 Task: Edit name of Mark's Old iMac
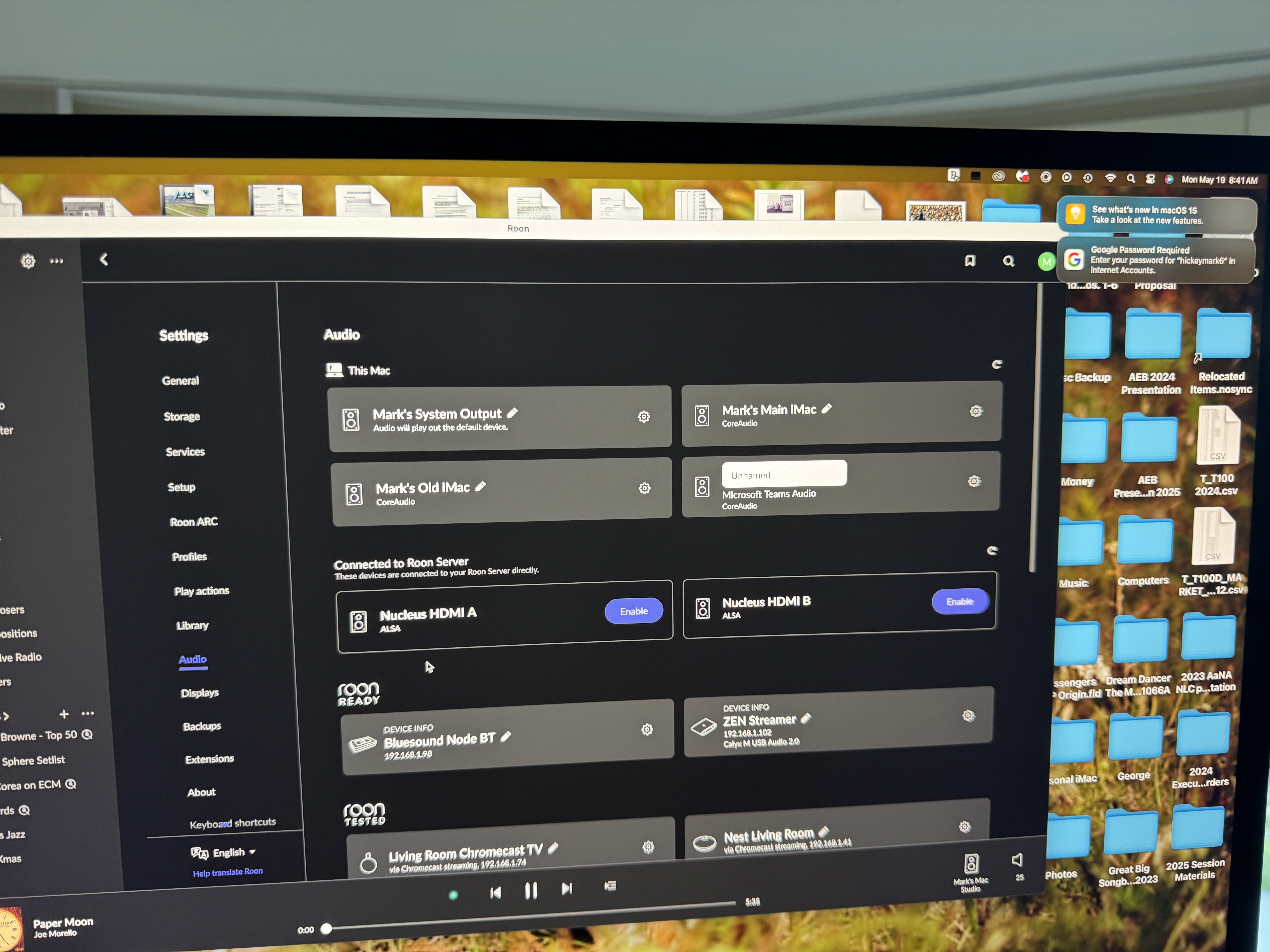pos(480,487)
